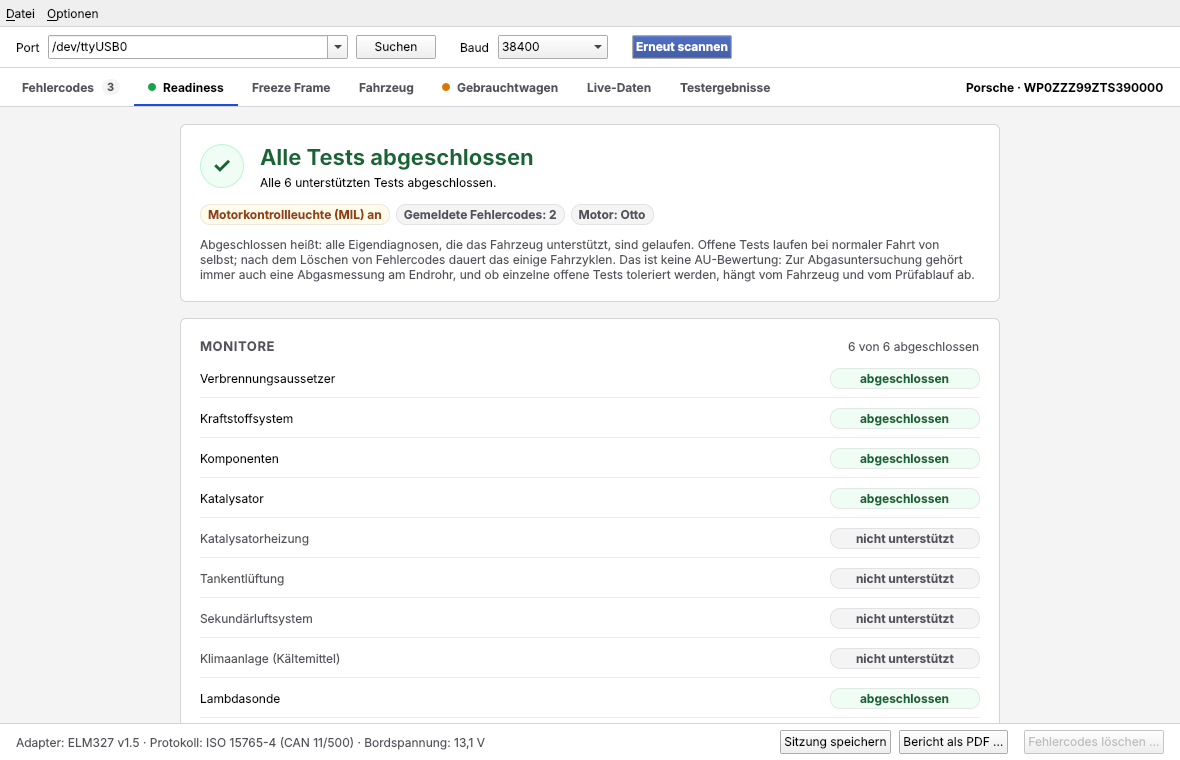Click the Motorkontrollleuchte (MIL) an badge
The height and width of the screenshot is (760, 1180).
pos(295,214)
